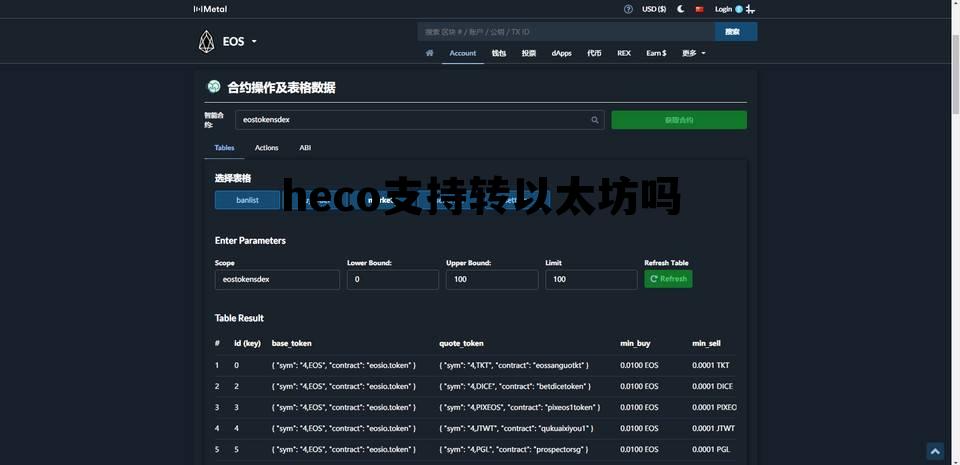This screenshot has height=465, width=960.
Task: Click quote_token cell containing pixeos1token
Action: coord(520,407)
